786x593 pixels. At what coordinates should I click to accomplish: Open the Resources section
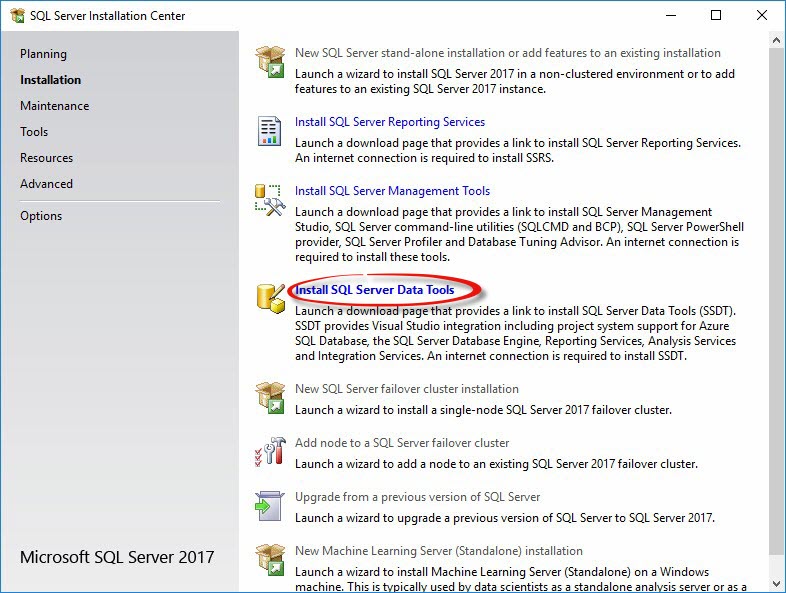point(47,158)
